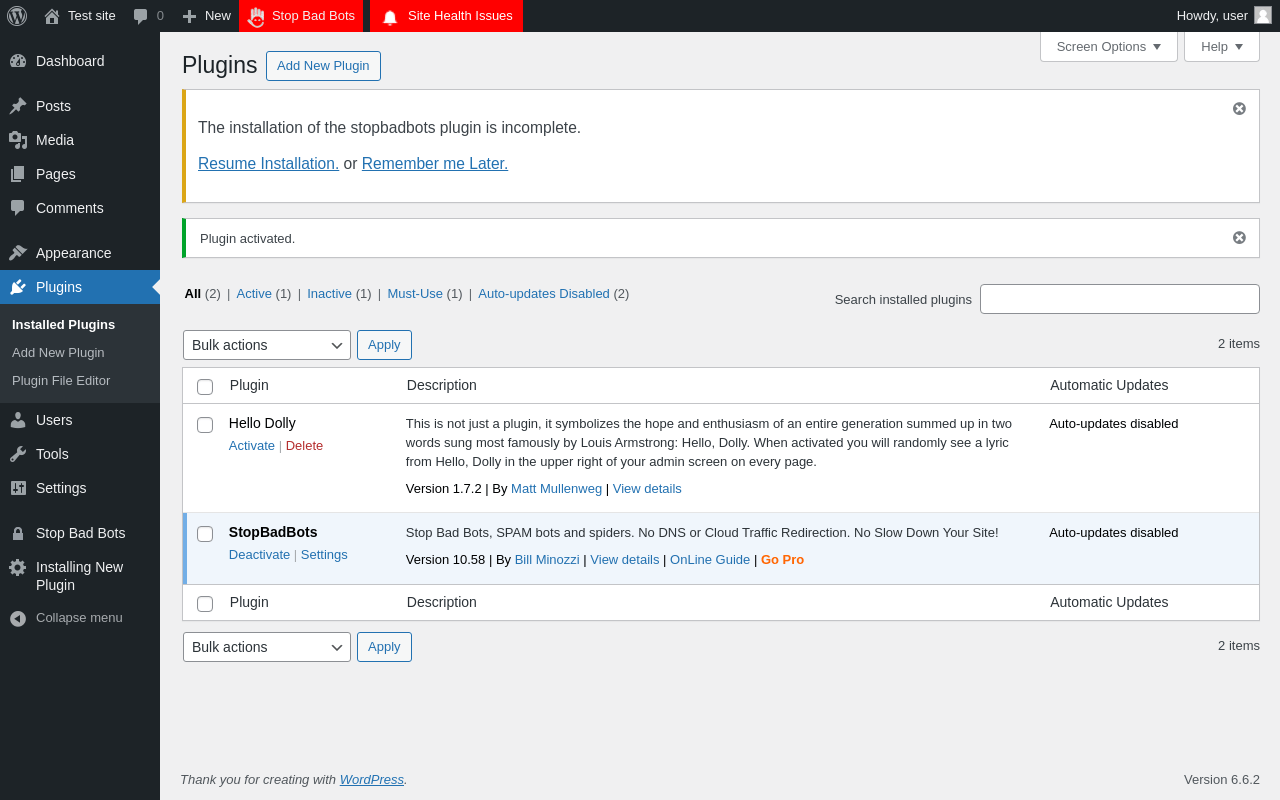Click the Media icon in sidebar
Screen dimensions: 1280x800
click(x=18, y=140)
